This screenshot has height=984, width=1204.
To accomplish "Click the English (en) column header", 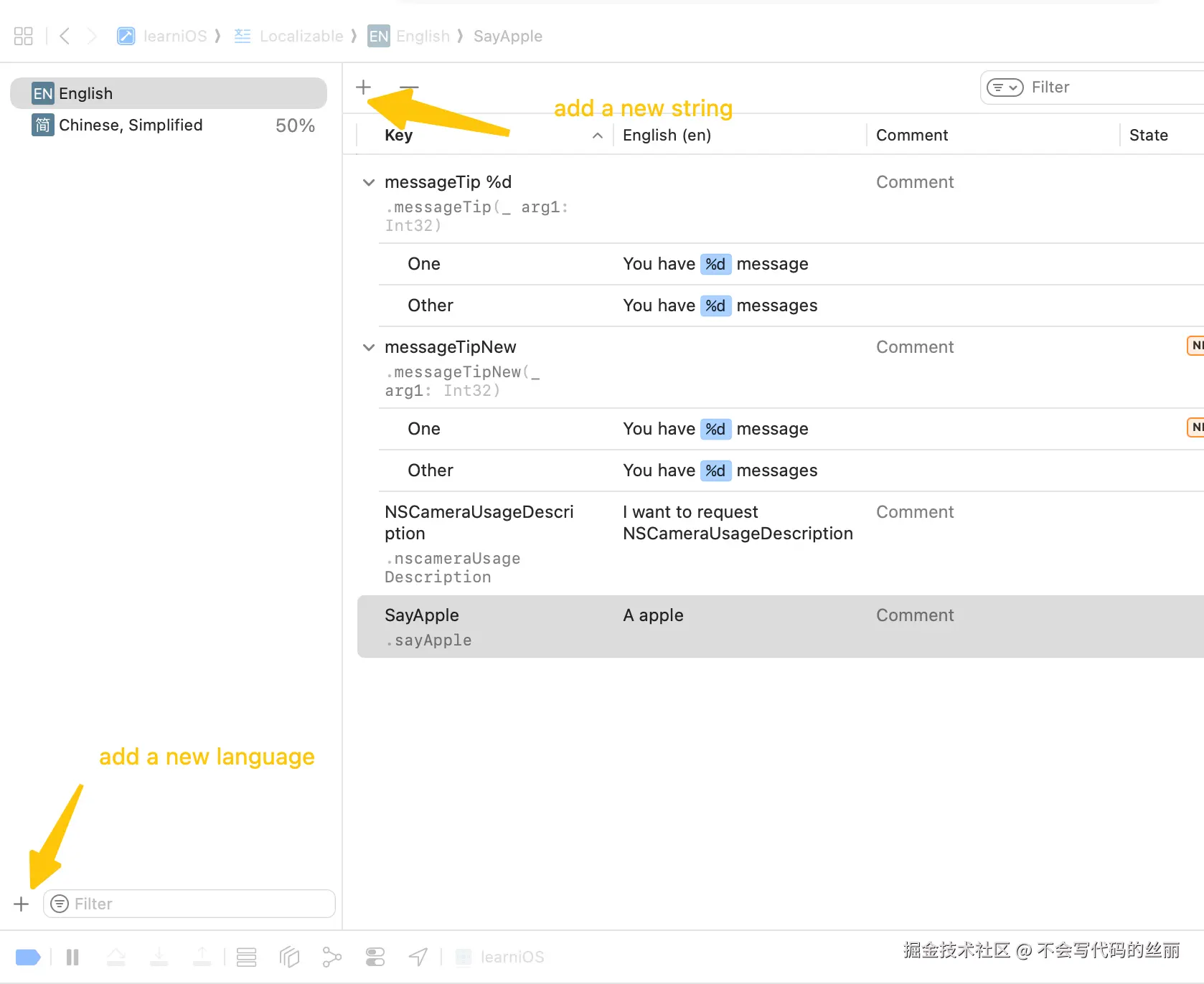I will 667,135.
